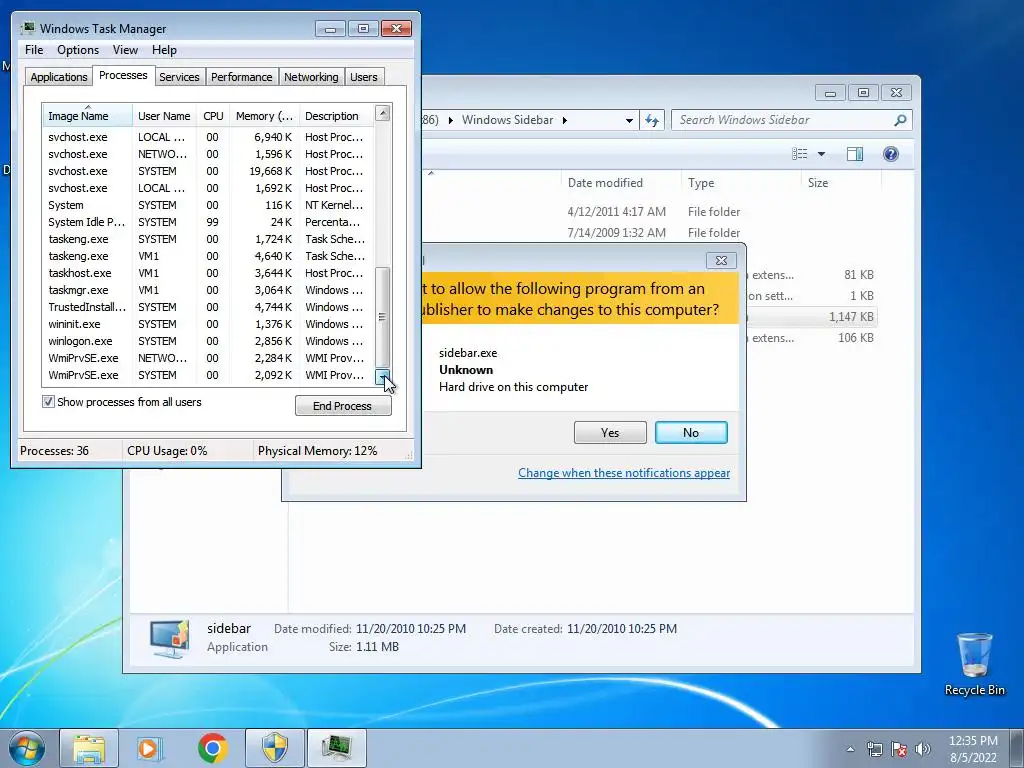Select the winlogon.exe process row
Screen dimensions: 1024x768
point(208,341)
